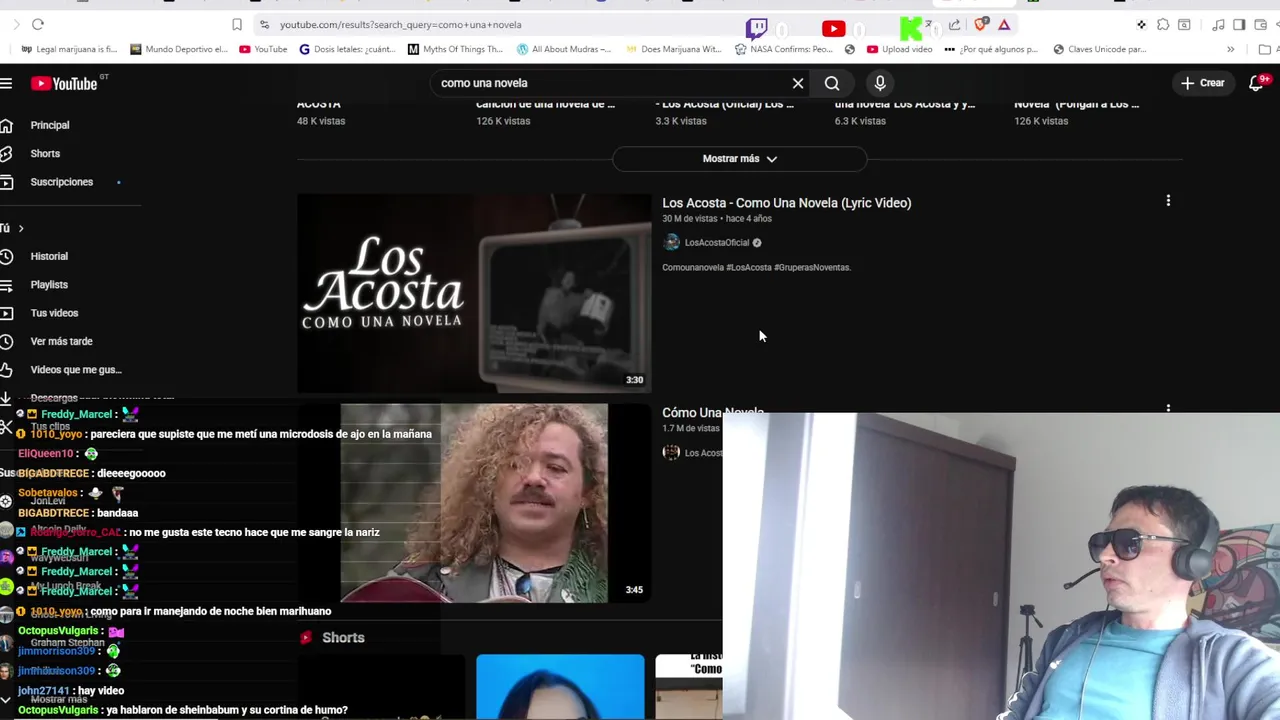
Task: Open the YouTube hamburger guide menu
Action: tap(6, 84)
